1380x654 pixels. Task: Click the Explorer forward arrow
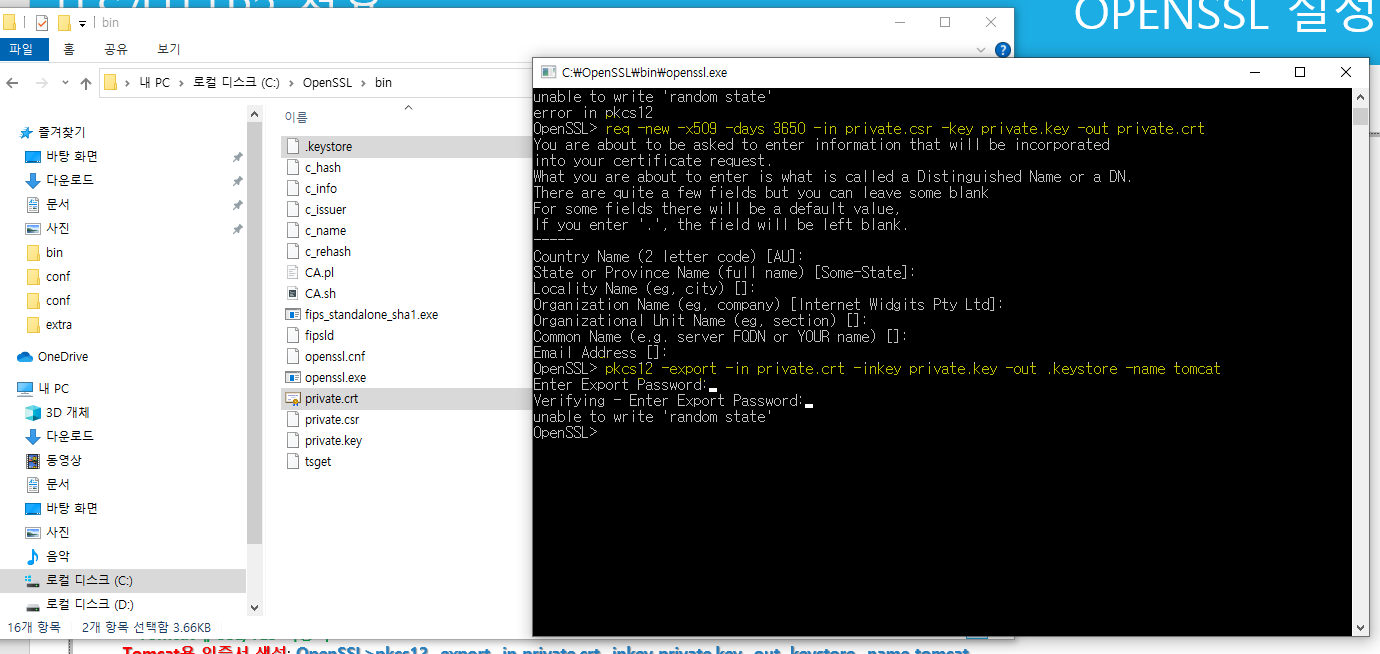[42, 83]
